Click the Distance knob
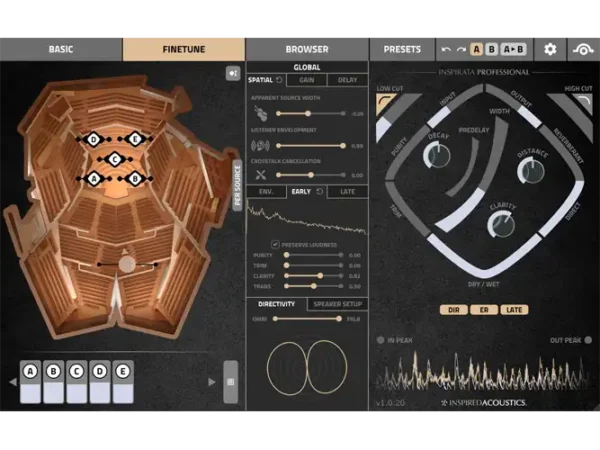 (531, 171)
